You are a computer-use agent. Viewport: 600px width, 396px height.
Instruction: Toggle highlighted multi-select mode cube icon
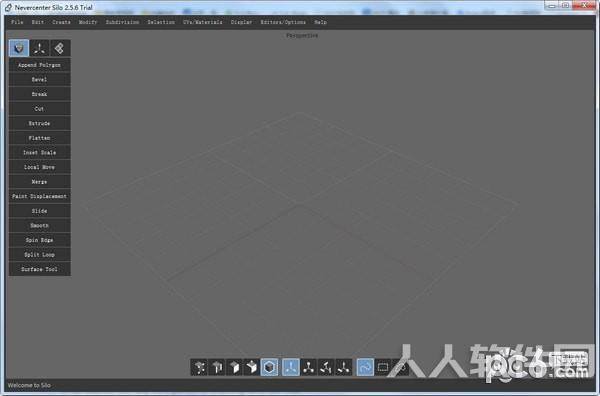[x=269, y=367]
